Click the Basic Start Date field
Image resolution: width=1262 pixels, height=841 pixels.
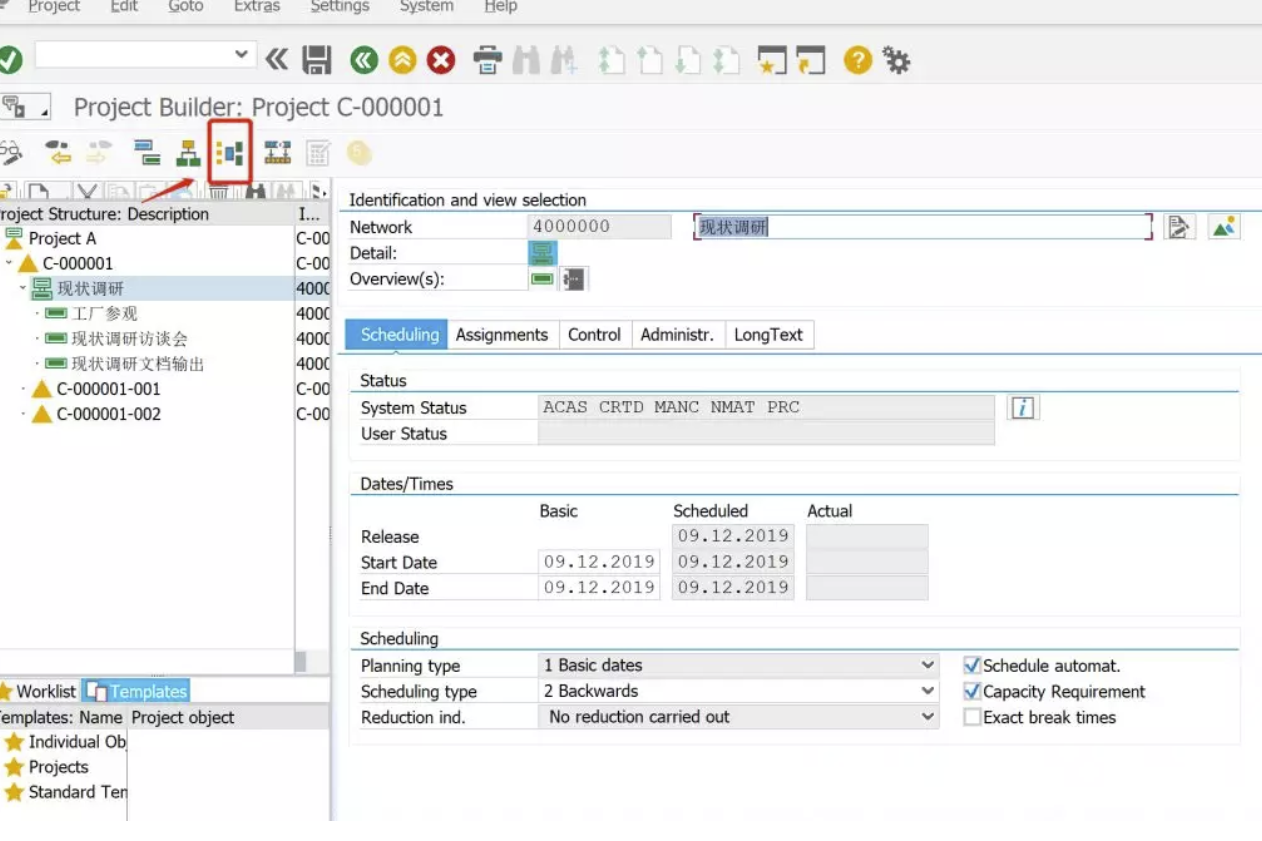599,562
